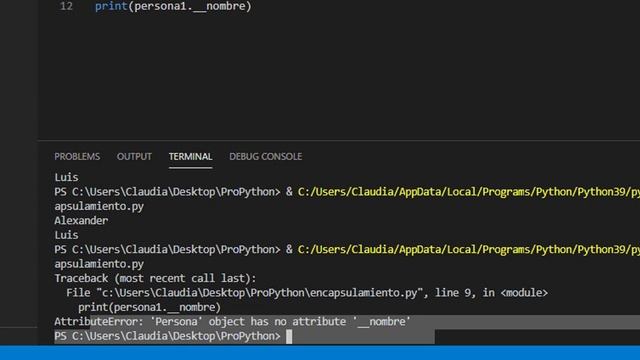Screen dimensions: 640x360
Task: Switch to the PROBLEMS tab
Action: coord(77,157)
